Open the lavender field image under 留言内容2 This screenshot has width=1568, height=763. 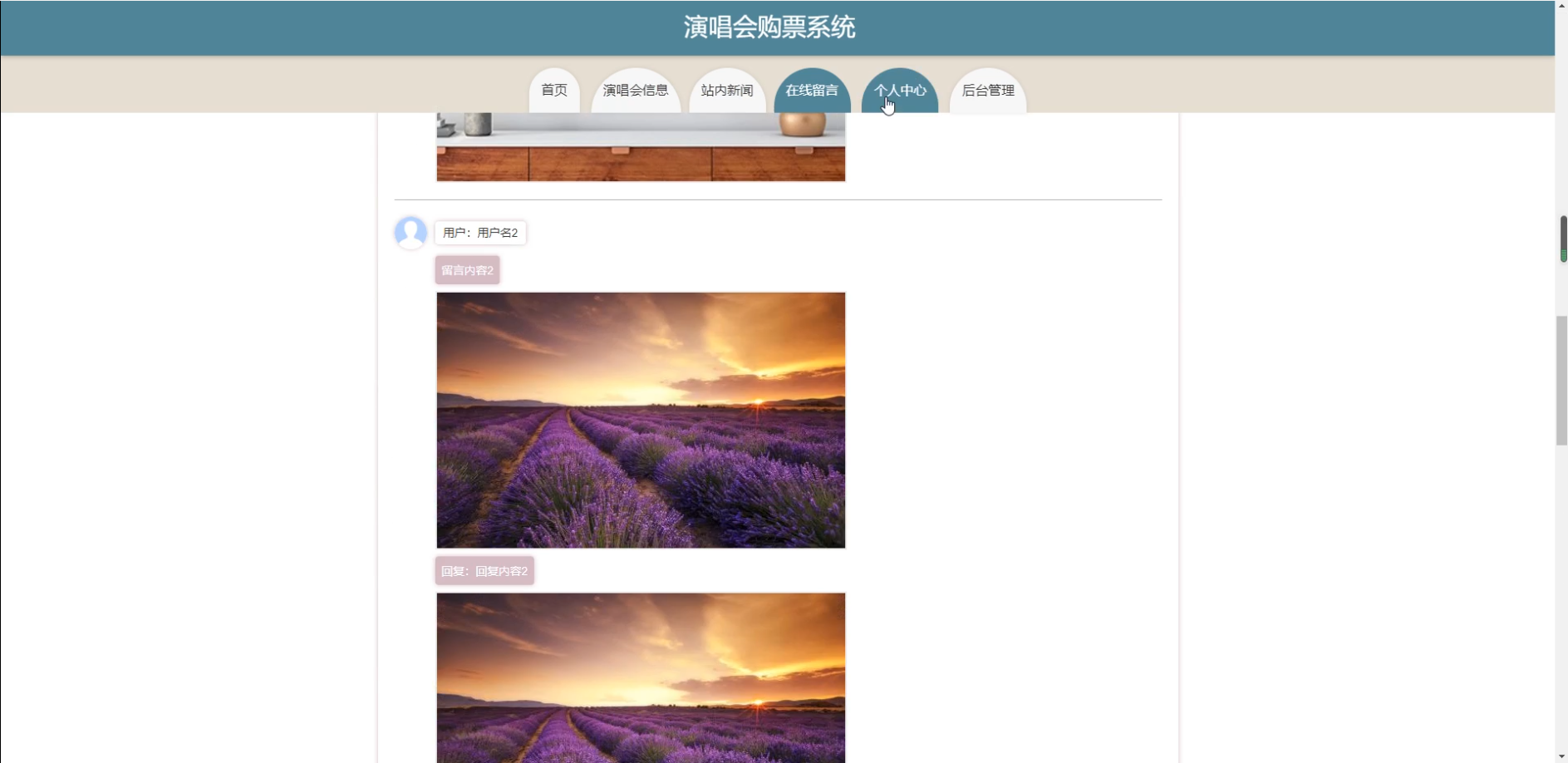pos(641,420)
